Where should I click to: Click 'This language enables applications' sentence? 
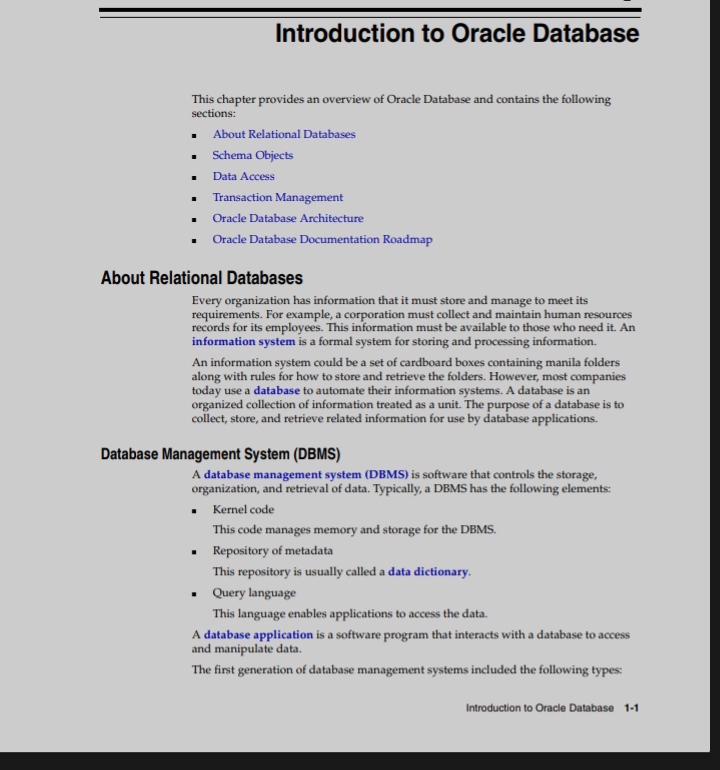pos(350,614)
